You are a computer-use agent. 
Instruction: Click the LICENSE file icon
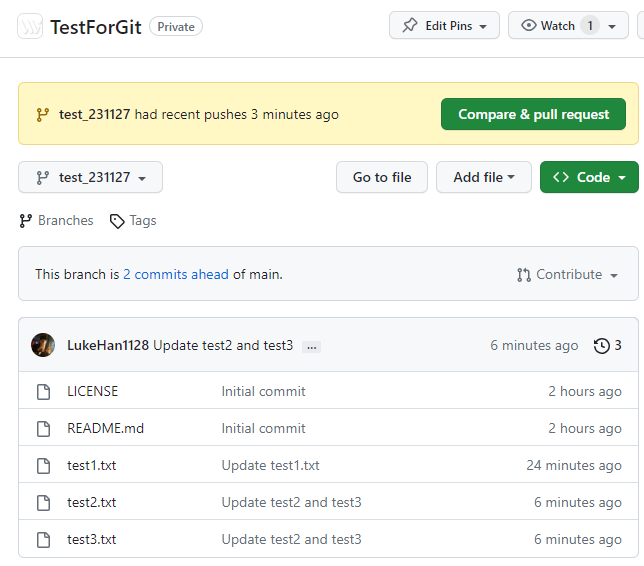[x=43, y=392]
